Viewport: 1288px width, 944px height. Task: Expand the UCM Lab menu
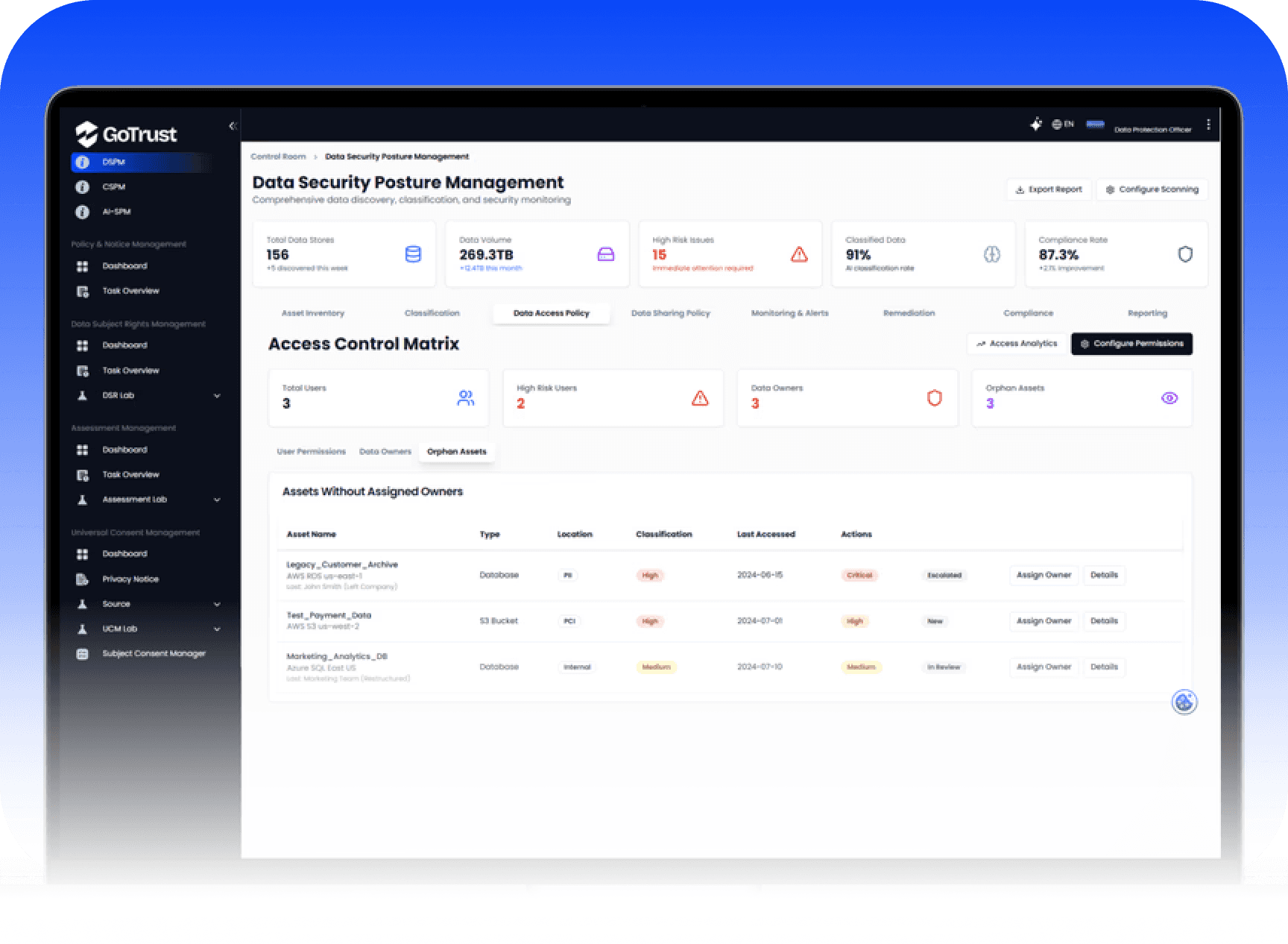(217, 629)
